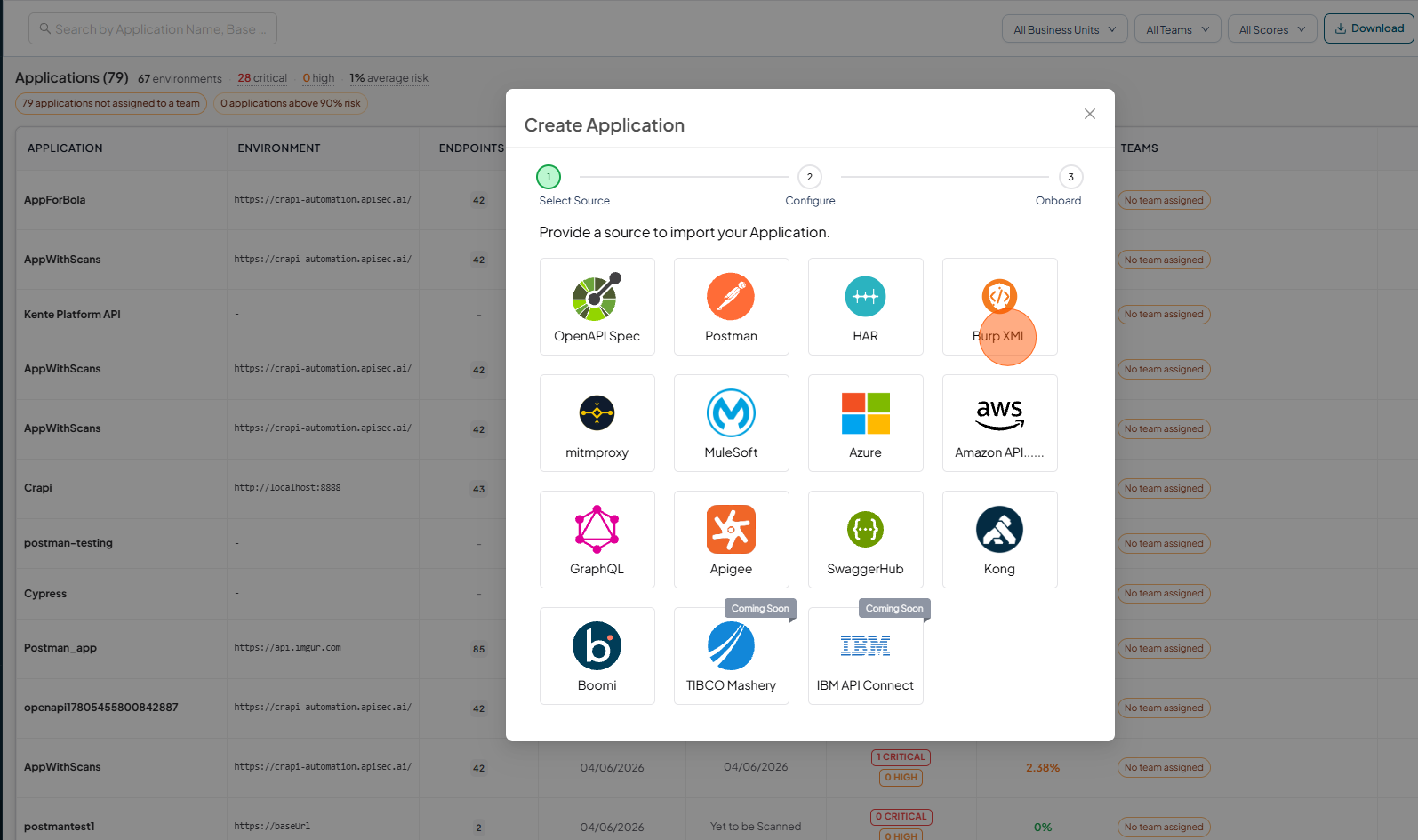Sort by the TEAMS column header
This screenshot has width=1418, height=840.
pos(1139,148)
